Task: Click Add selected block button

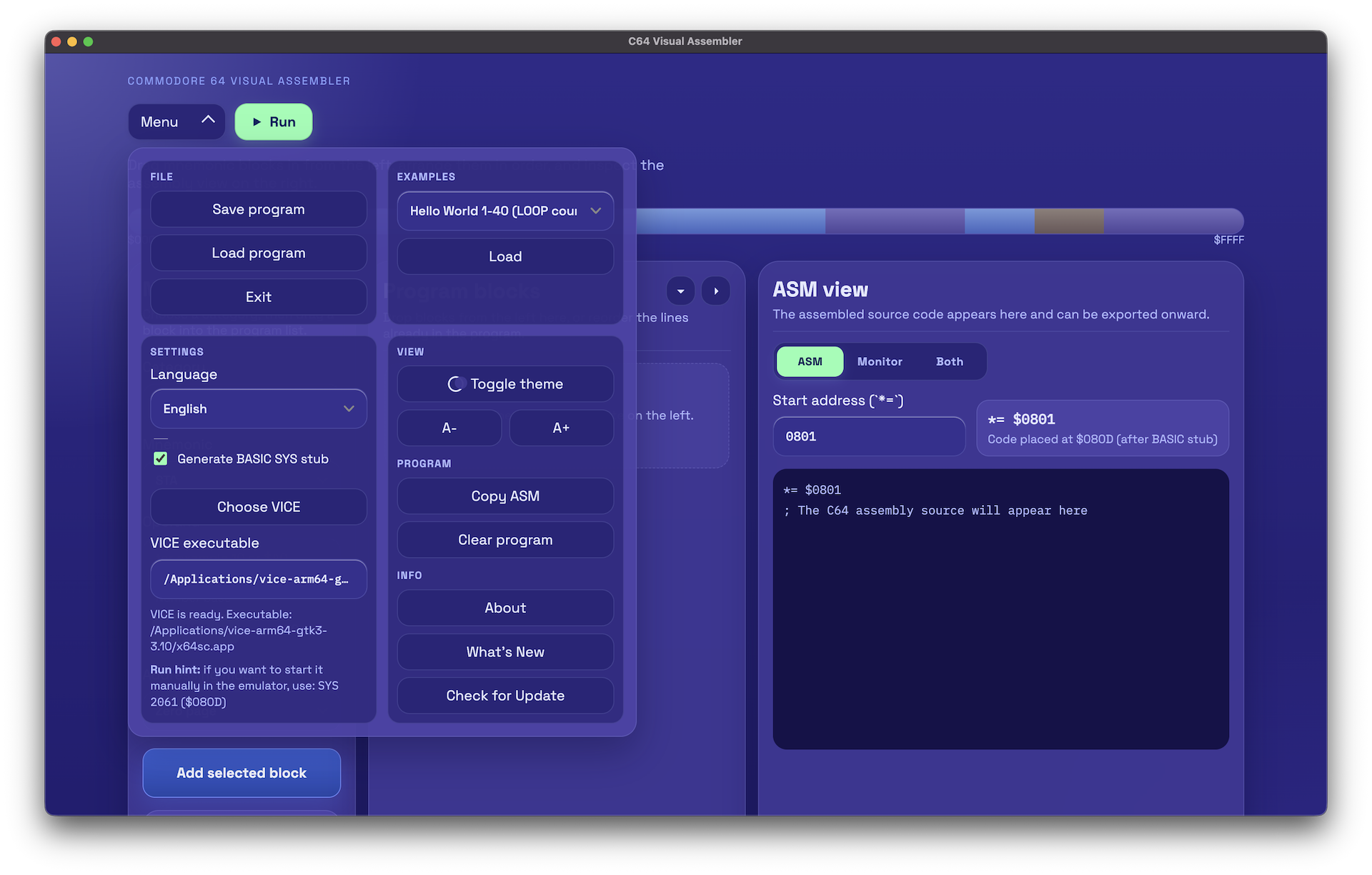Action: click(x=242, y=773)
